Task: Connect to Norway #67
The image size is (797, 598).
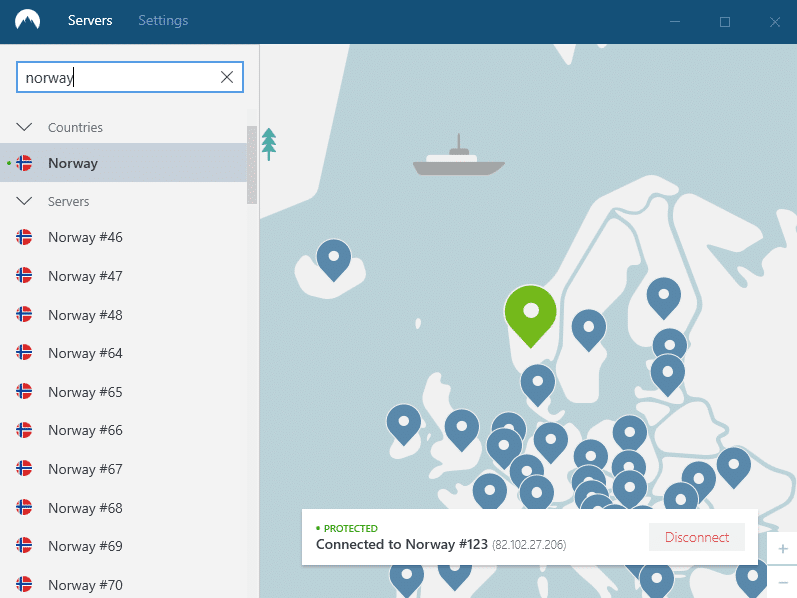Action: (124, 469)
